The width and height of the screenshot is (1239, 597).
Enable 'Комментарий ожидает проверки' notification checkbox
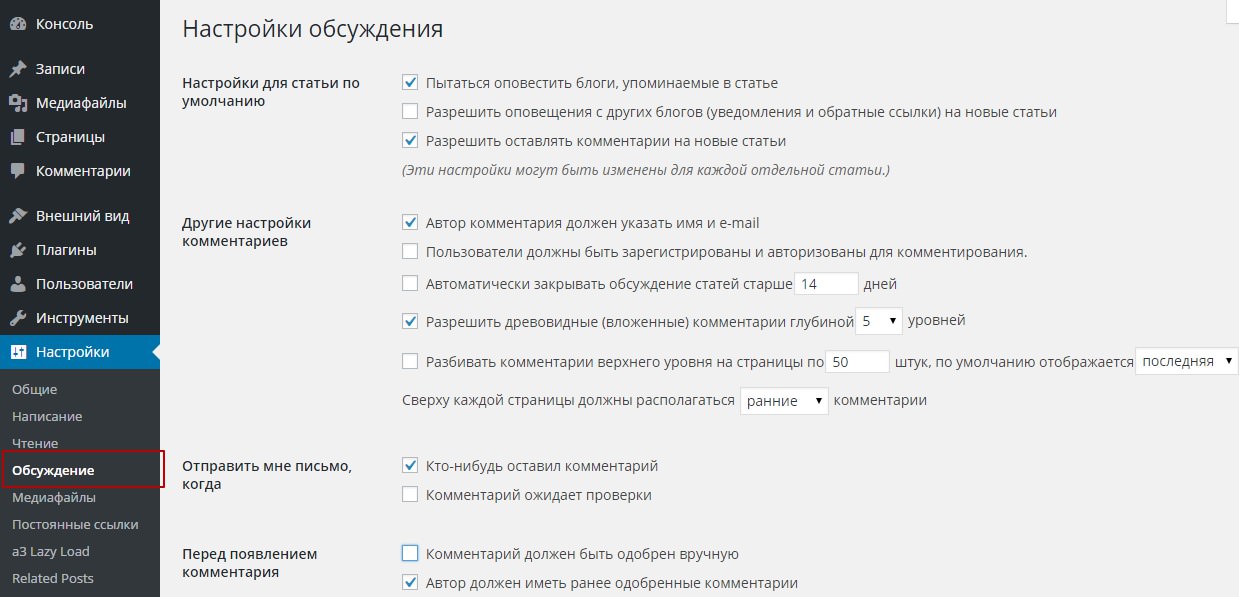(x=410, y=494)
